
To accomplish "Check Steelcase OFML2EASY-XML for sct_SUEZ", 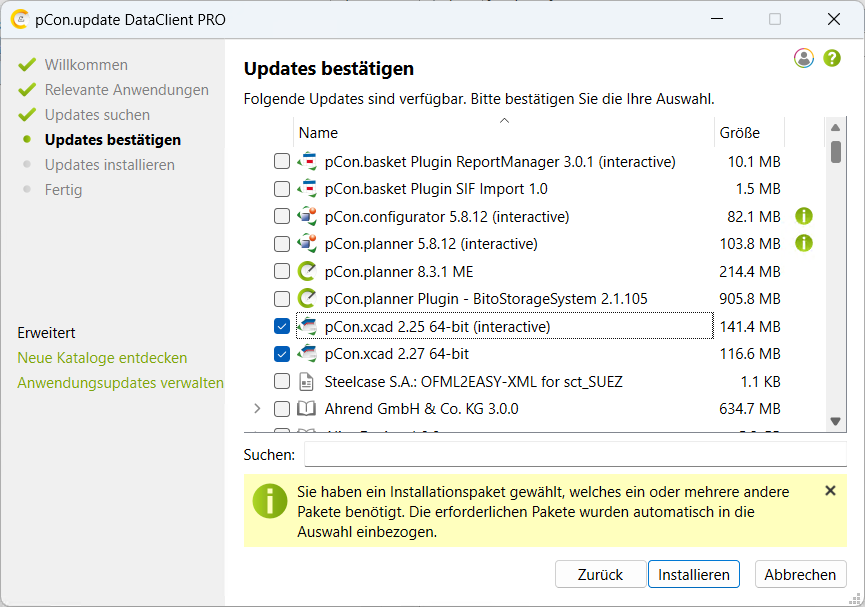I will coord(281,381).
